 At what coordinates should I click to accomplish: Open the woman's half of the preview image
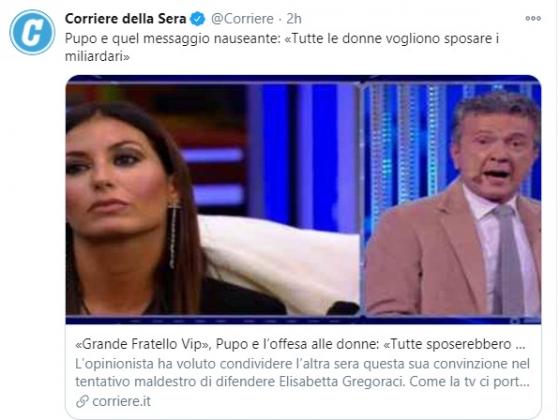tap(213, 199)
